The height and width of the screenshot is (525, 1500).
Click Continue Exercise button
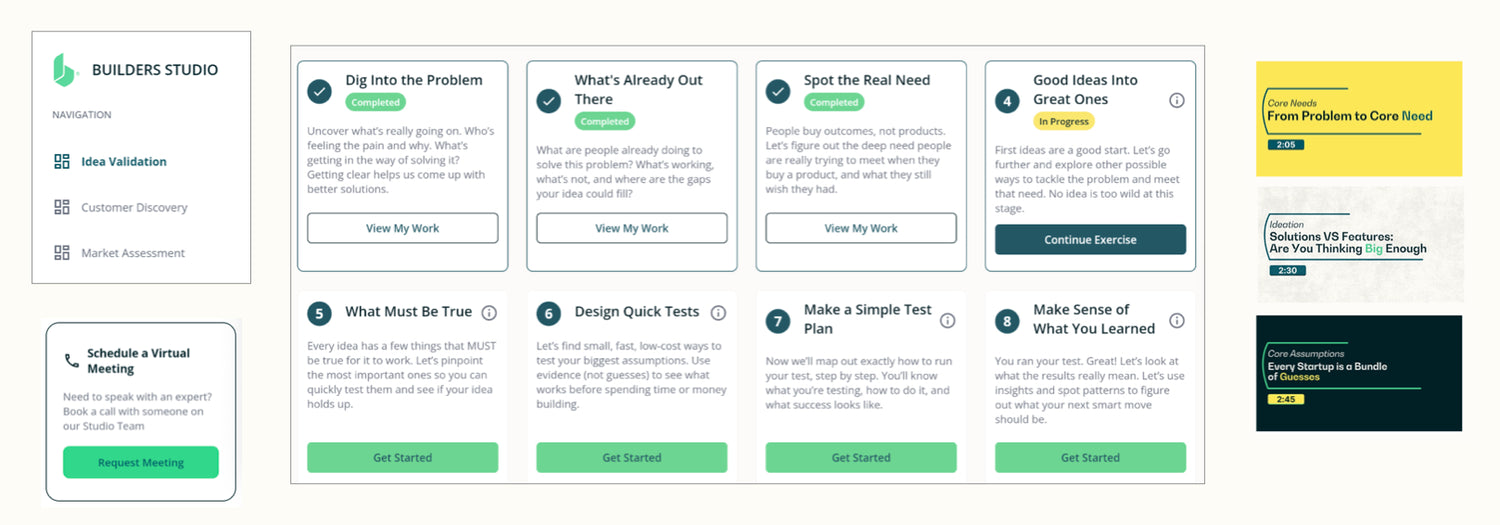tap(1090, 240)
